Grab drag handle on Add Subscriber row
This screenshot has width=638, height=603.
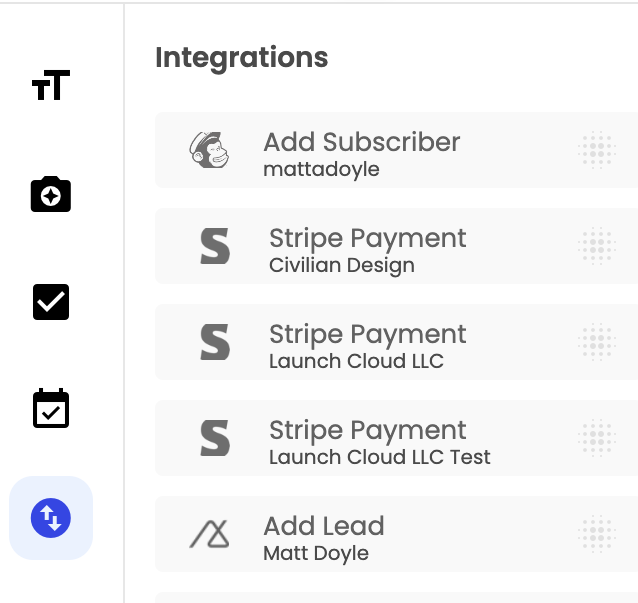pyautogui.click(x=597, y=150)
